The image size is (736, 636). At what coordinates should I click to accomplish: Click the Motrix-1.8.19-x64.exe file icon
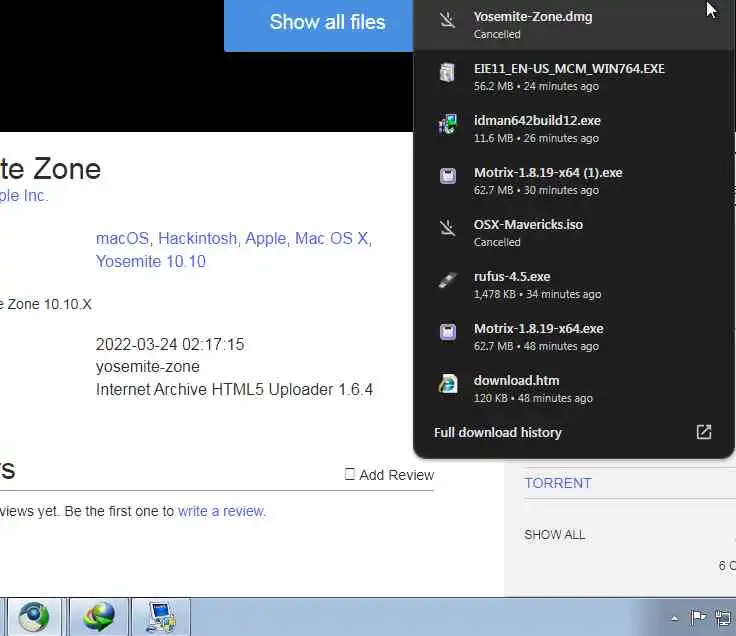448,332
